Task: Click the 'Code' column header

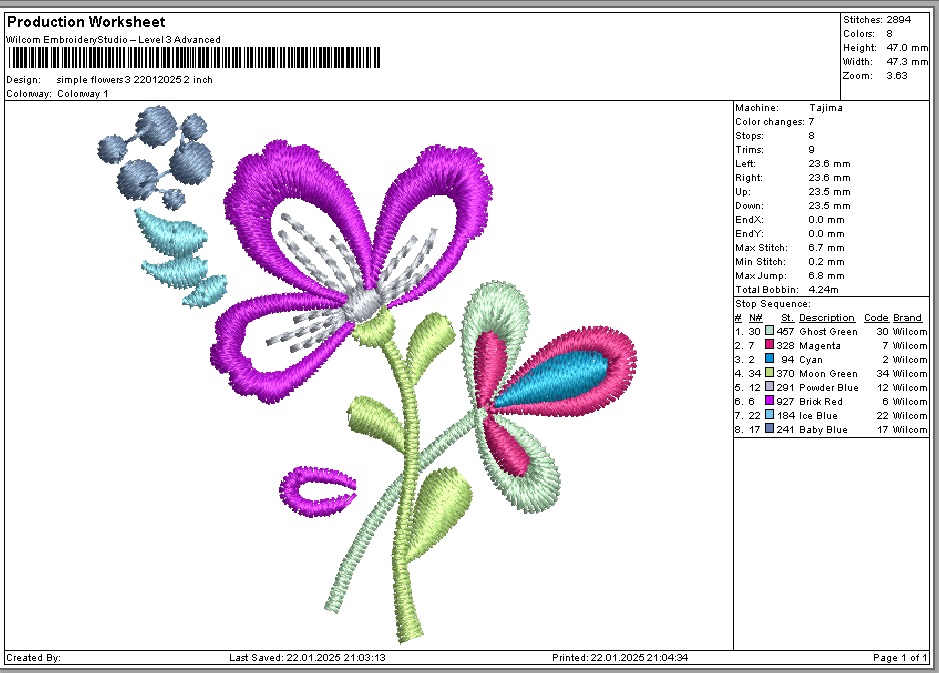Action: (x=876, y=317)
